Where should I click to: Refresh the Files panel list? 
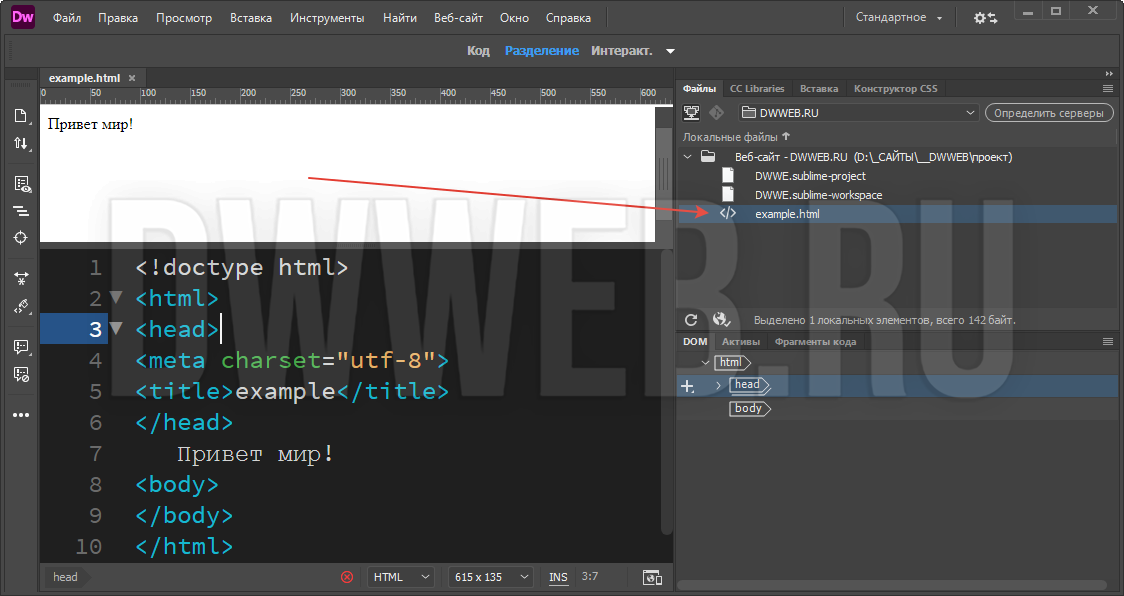point(691,320)
